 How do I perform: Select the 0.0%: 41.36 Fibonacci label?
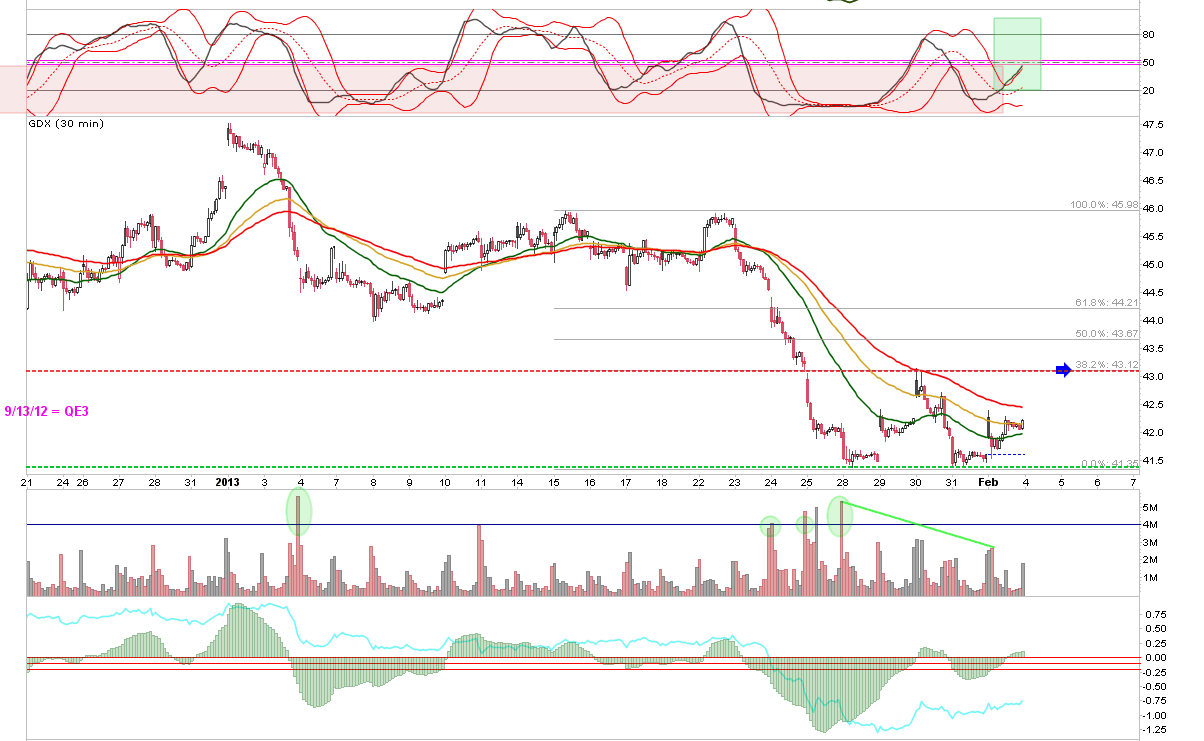(1110, 463)
